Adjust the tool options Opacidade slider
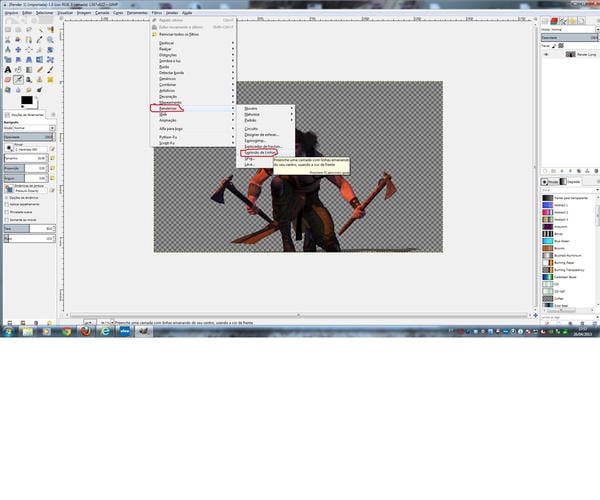600x500 pixels. [29, 137]
